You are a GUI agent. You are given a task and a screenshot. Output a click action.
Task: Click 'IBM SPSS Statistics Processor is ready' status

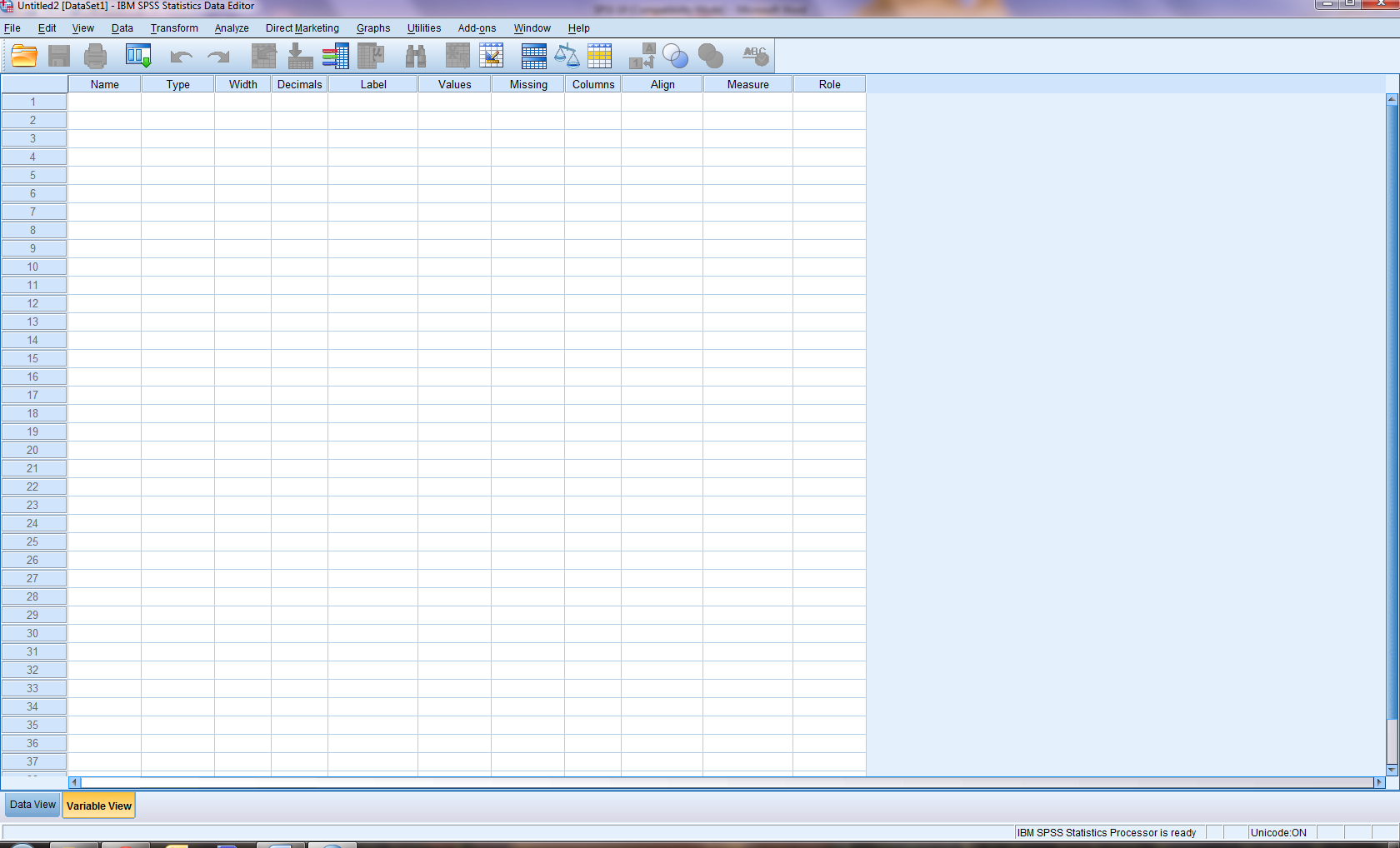(x=1106, y=832)
